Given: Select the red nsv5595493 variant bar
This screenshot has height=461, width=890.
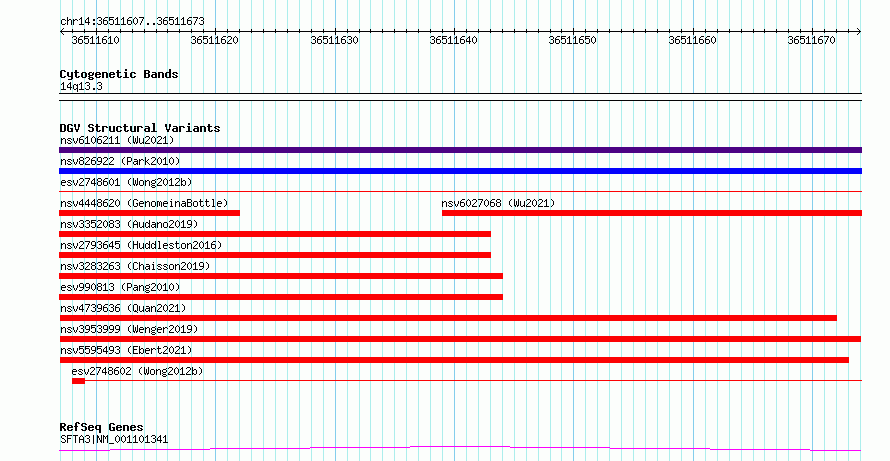Looking at the screenshot, I should (454, 360).
